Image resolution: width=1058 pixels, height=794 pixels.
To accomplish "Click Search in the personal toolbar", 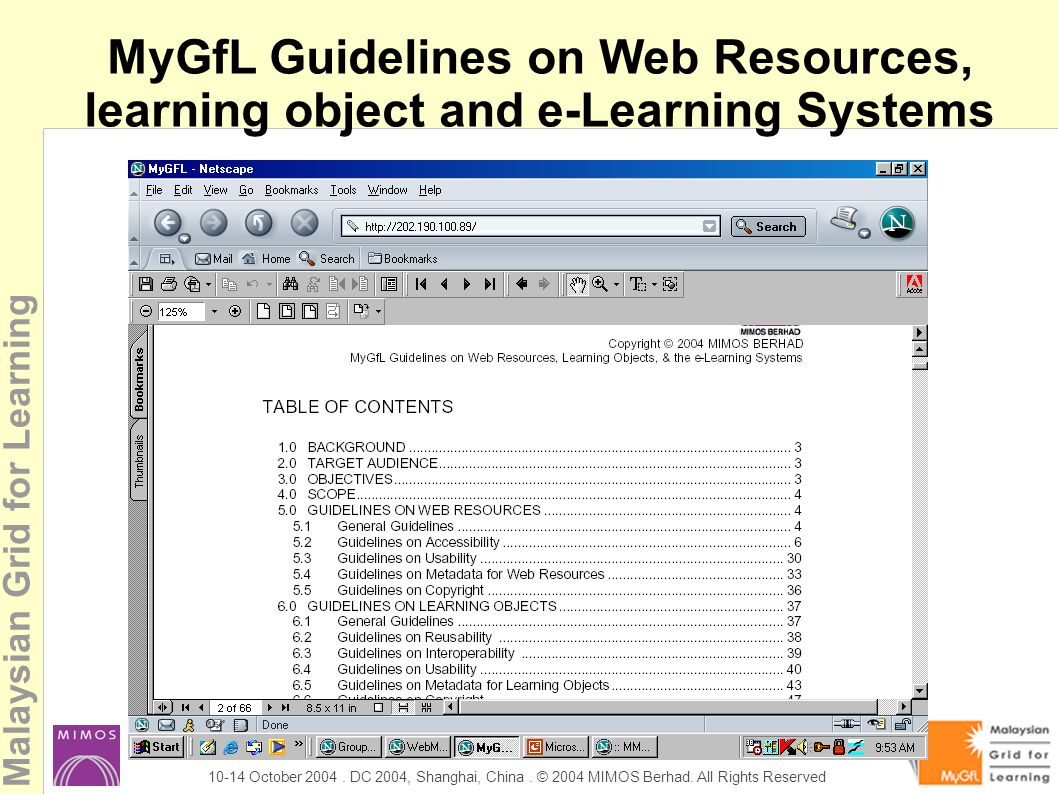I will point(327,259).
